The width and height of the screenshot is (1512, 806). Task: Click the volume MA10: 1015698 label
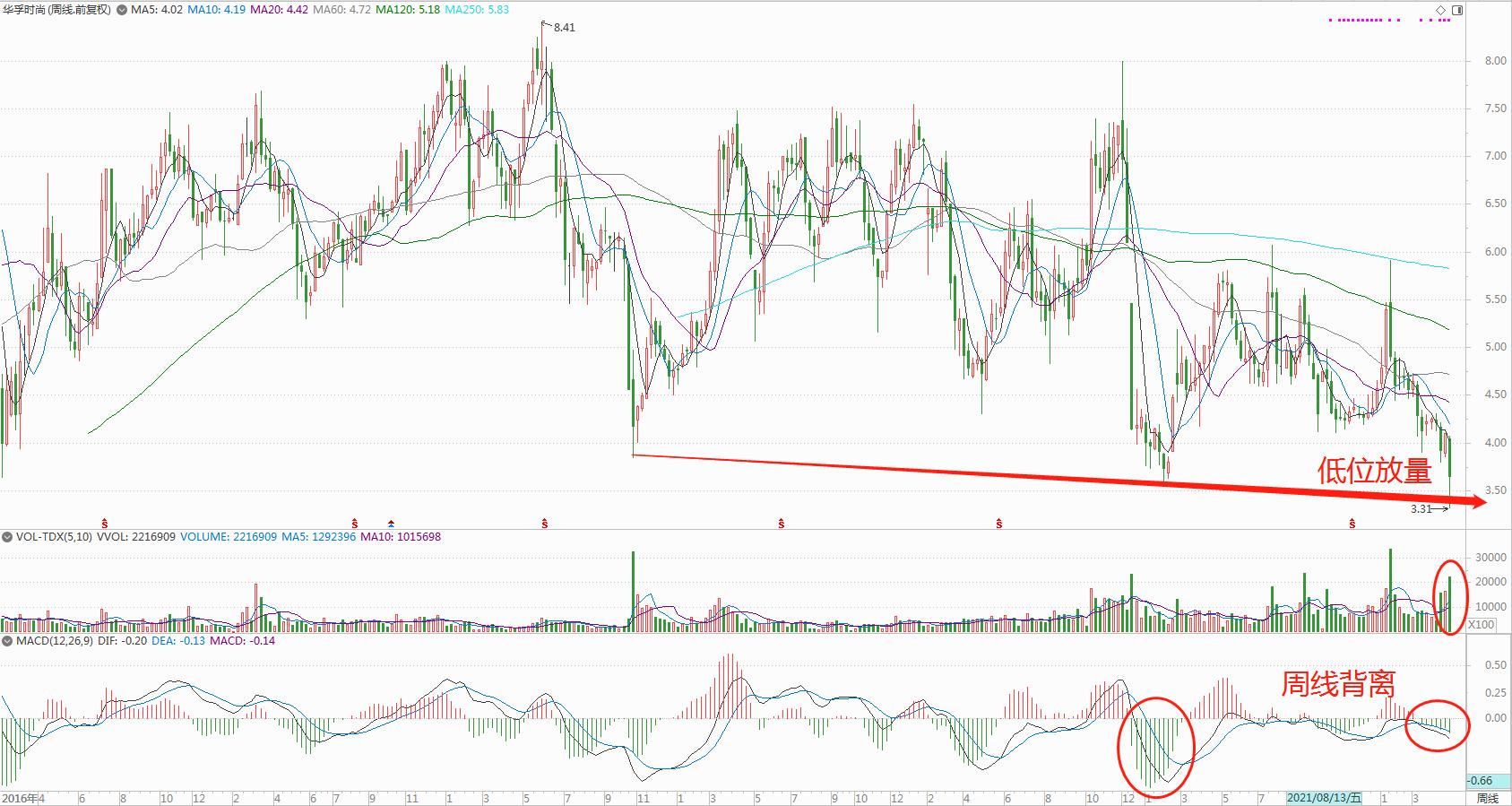400,537
